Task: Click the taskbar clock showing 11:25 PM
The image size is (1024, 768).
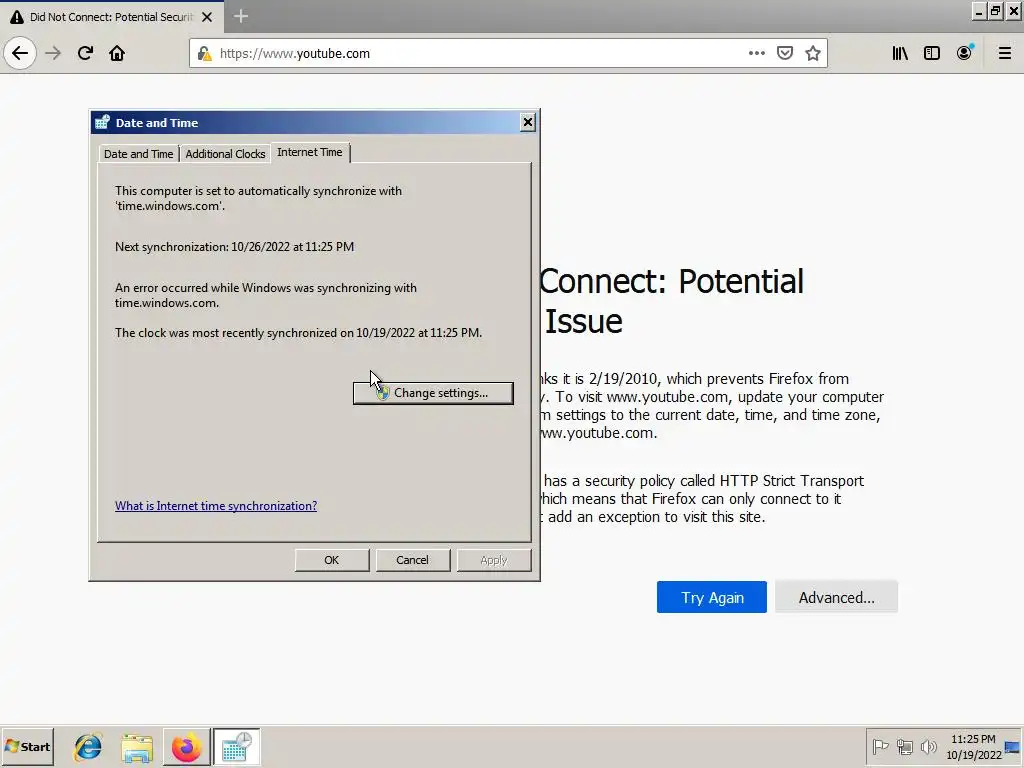Action: click(973, 746)
